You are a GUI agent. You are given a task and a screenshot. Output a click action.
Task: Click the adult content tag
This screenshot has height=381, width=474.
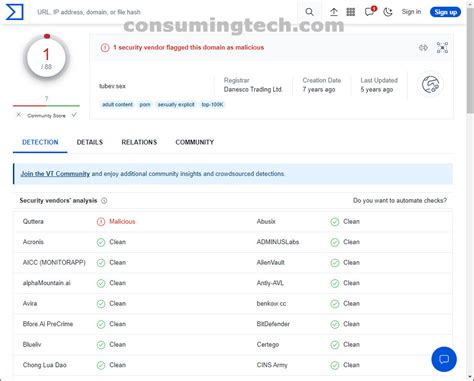[117, 105]
